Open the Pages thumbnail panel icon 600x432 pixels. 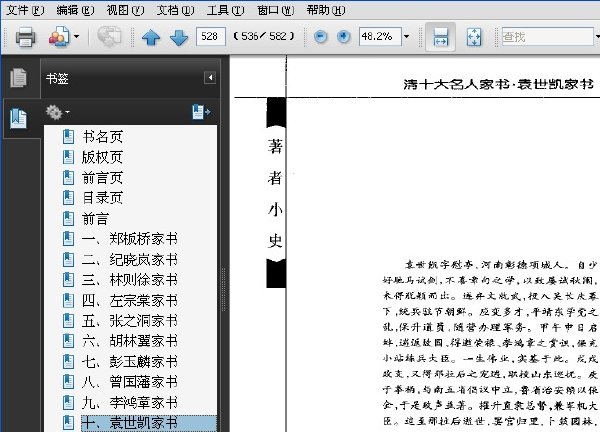pyautogui.click(x=18, y=78)
